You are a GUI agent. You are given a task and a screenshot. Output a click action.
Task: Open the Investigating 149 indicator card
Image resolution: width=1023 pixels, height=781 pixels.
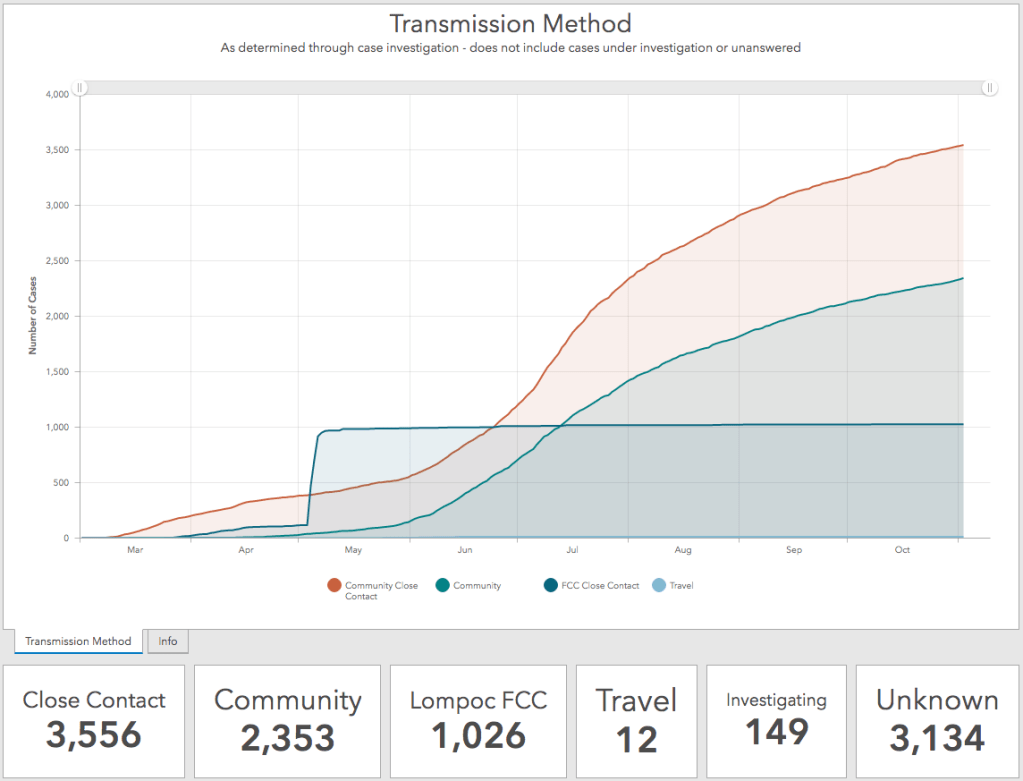[776, 721]
